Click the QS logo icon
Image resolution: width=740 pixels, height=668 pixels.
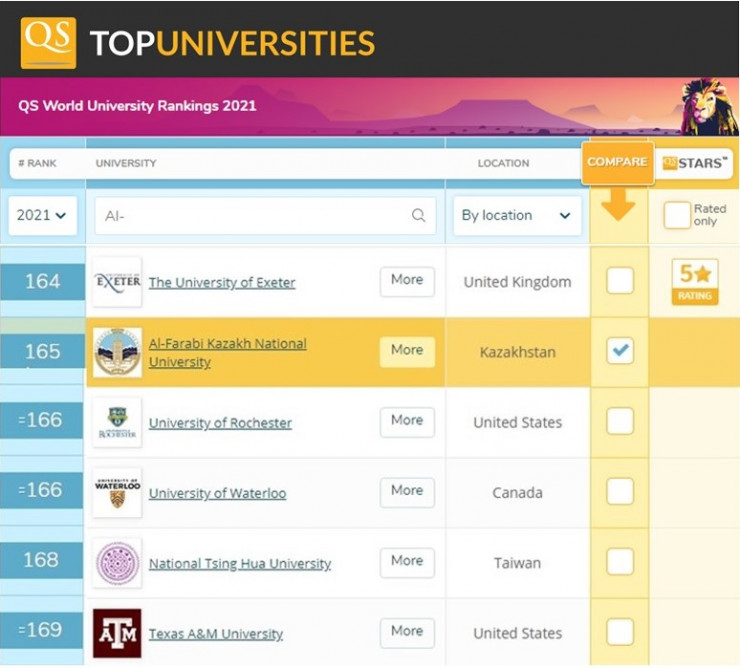pos(48,43)
